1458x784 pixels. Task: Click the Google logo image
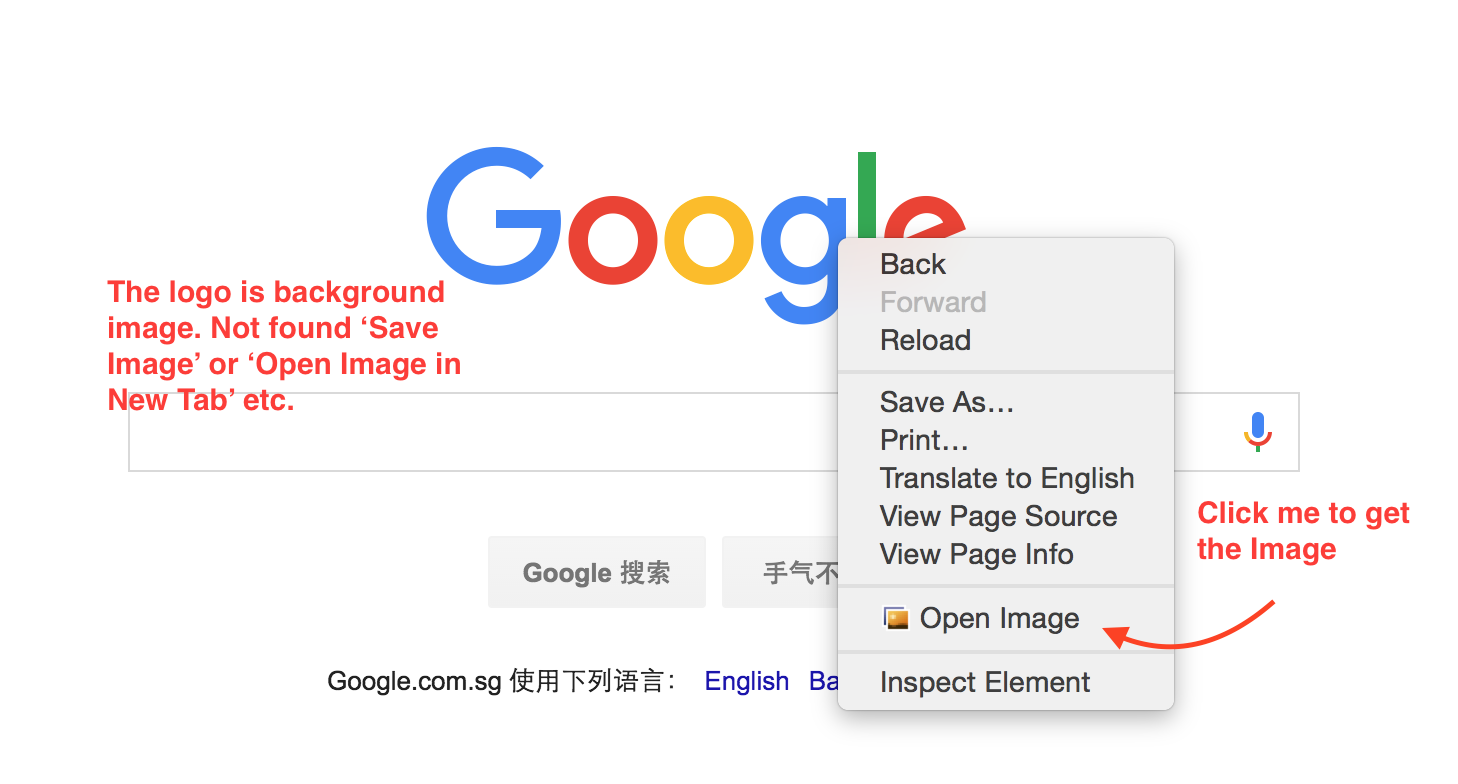tap(697, 238)
